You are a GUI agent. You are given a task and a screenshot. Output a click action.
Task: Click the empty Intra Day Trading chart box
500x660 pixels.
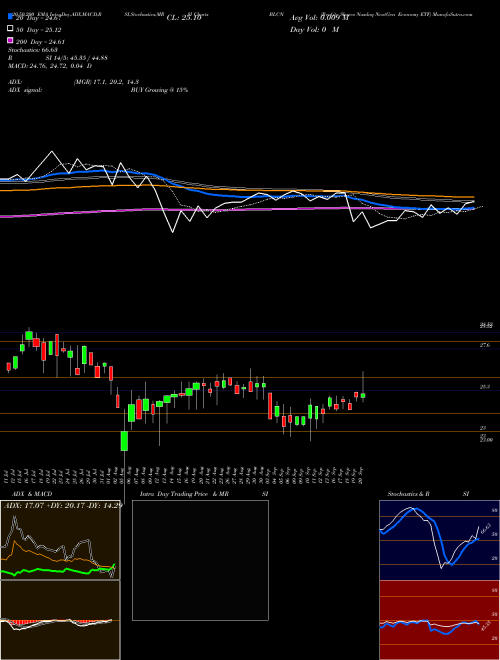[x=200, y=560]
